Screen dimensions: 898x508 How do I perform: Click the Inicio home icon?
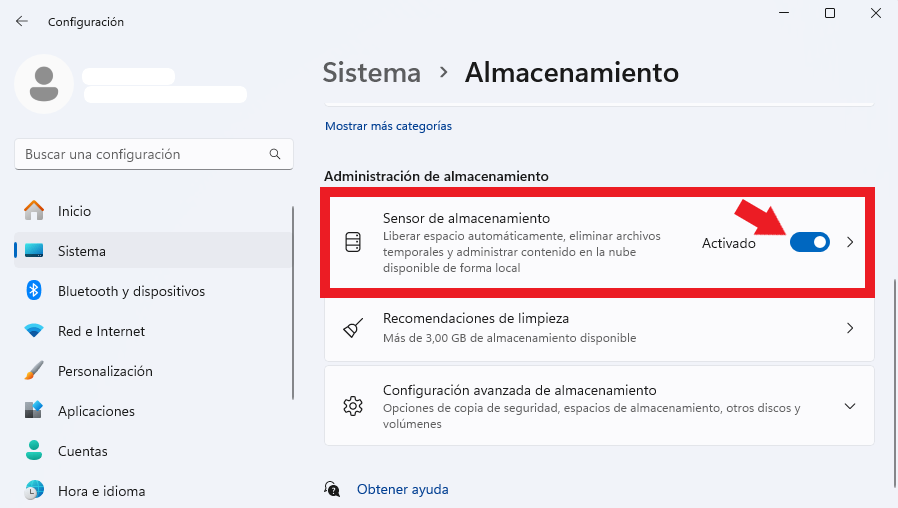(34, 211)
